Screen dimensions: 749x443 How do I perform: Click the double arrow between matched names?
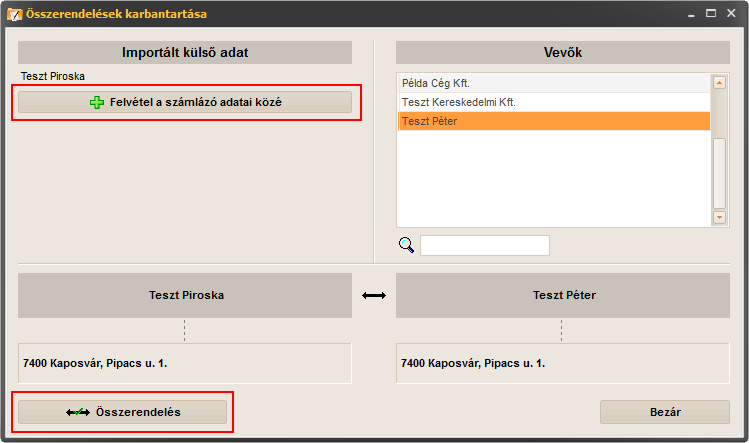(x=374, y=296)
